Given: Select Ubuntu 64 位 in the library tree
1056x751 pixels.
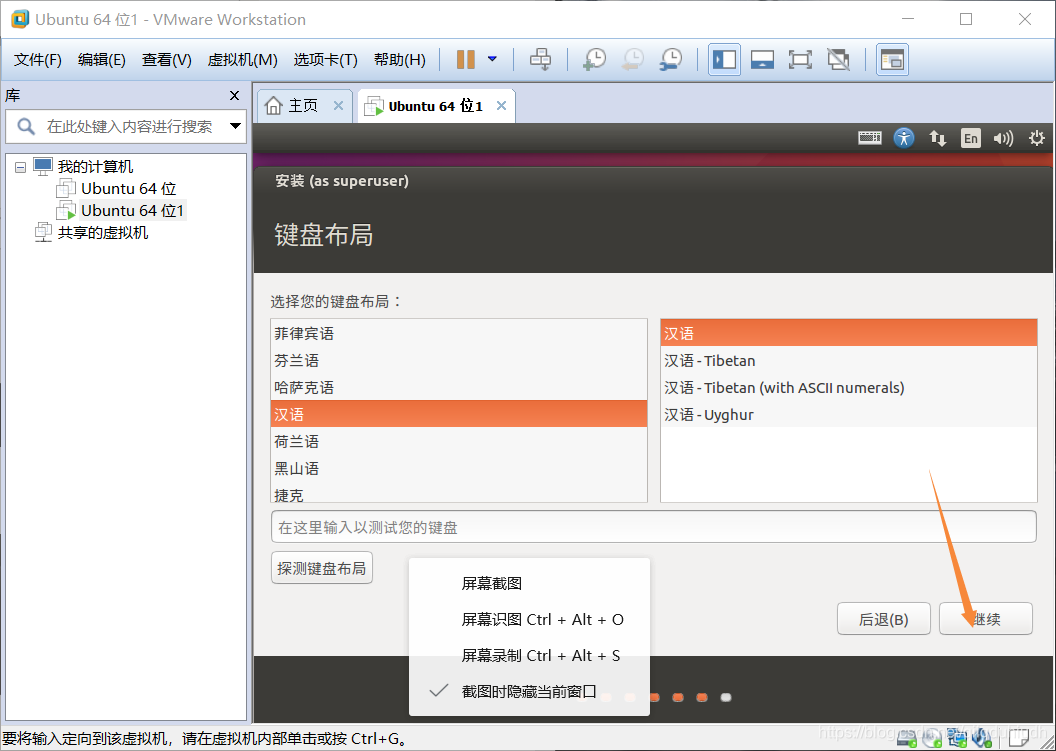Looking at the screenshot, I should coord(129,189).
